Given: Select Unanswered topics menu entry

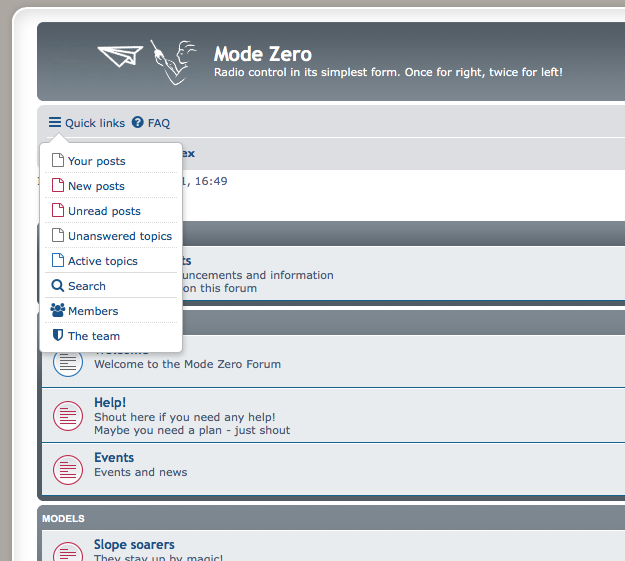Looking at the screenshot, I should (x=119, y=236).
